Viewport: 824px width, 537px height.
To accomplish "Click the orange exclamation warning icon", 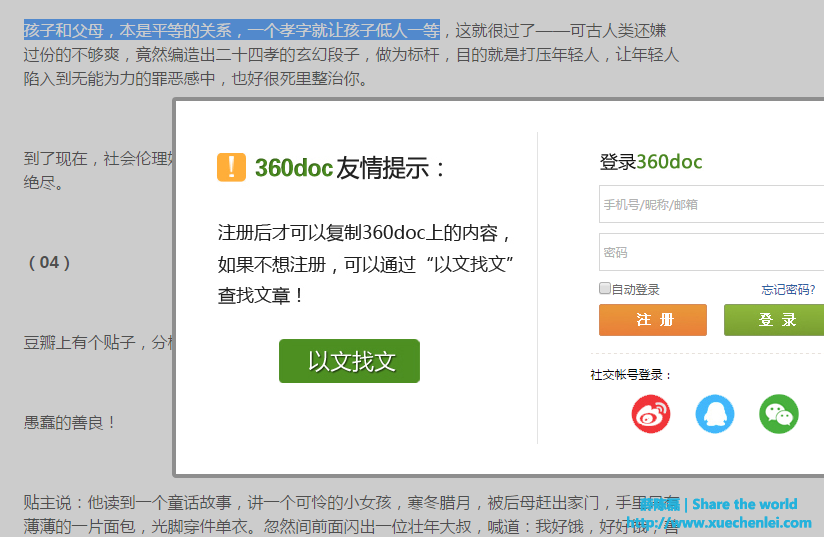I will [x=231, y=167].
